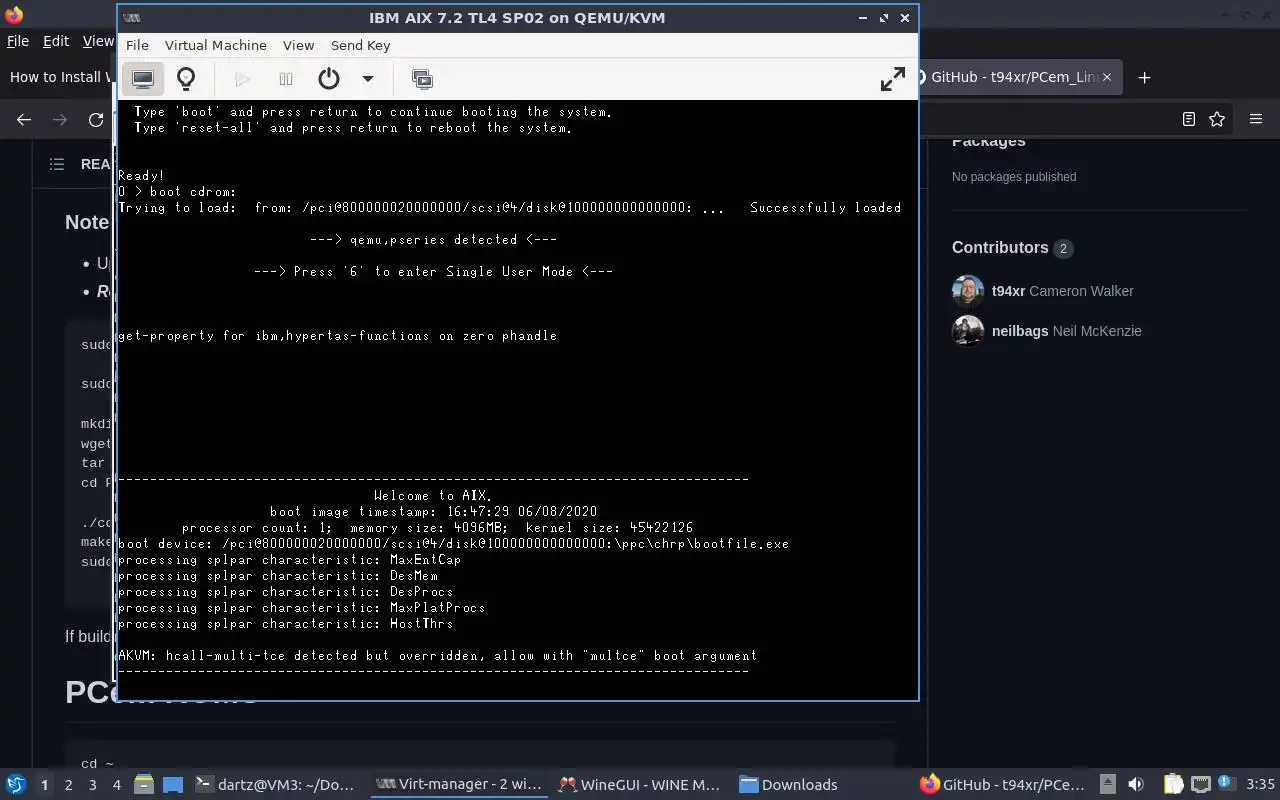Image resolution: width=1280 pixels, height=800 pixels.
Task: Open the README table of contents icon
Action: (x=57, y=164)
